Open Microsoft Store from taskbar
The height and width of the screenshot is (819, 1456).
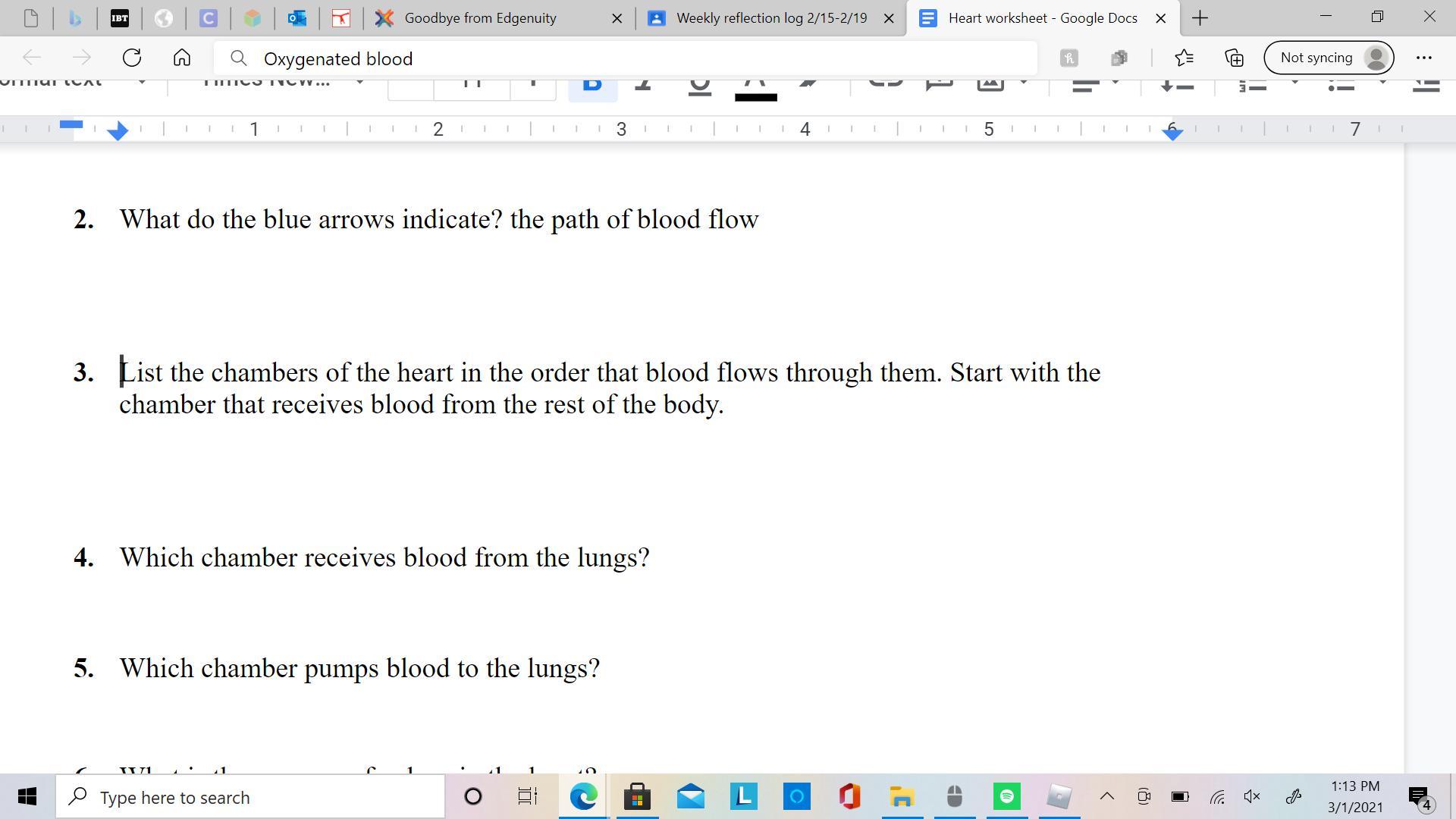637,796
